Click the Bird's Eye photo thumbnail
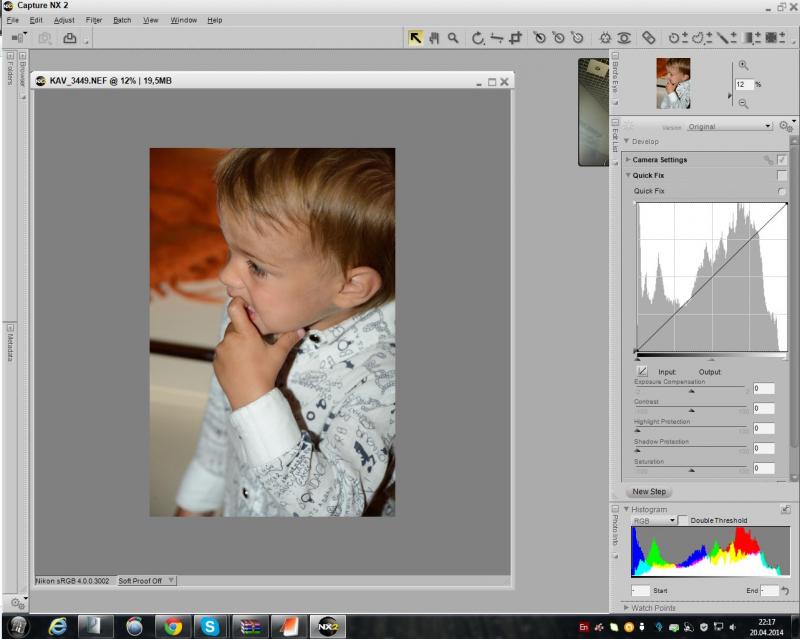Image resolution: width=800 pixels, height=639 pixels. tap(673, 83)
